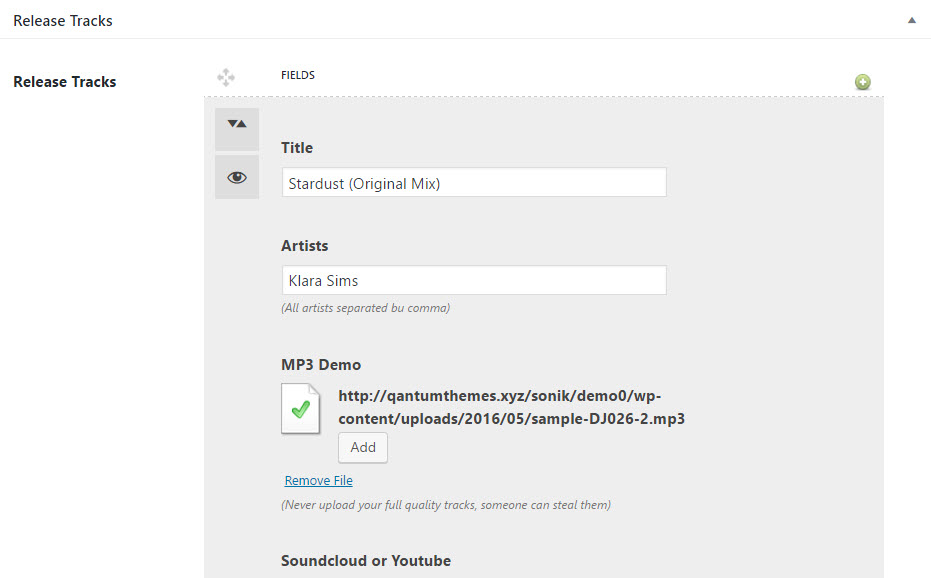Click the Title field label

[297, 148]
